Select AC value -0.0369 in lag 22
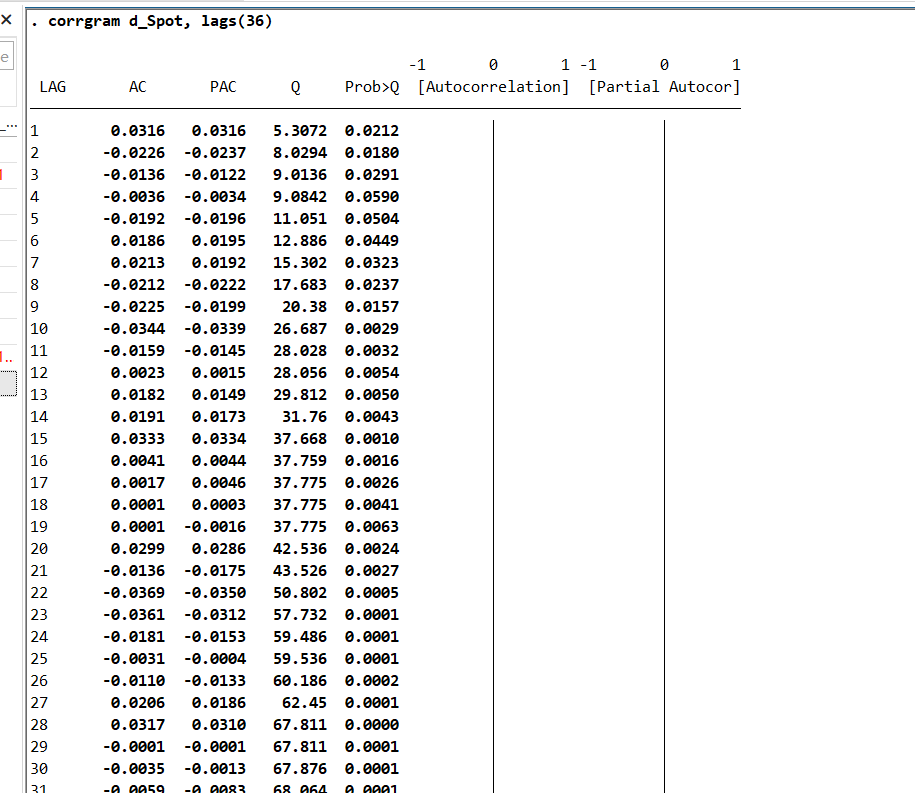Screen dimensions: 915x793 click(x=134, y=593)
